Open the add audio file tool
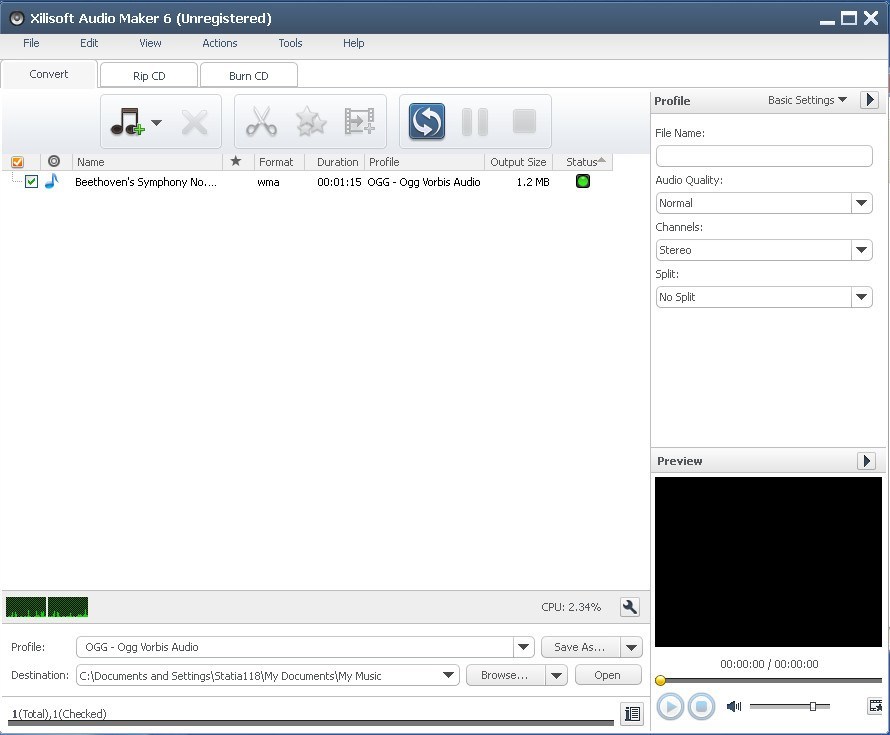This screenshot has height=735, width=890. [x=125, y=120]
